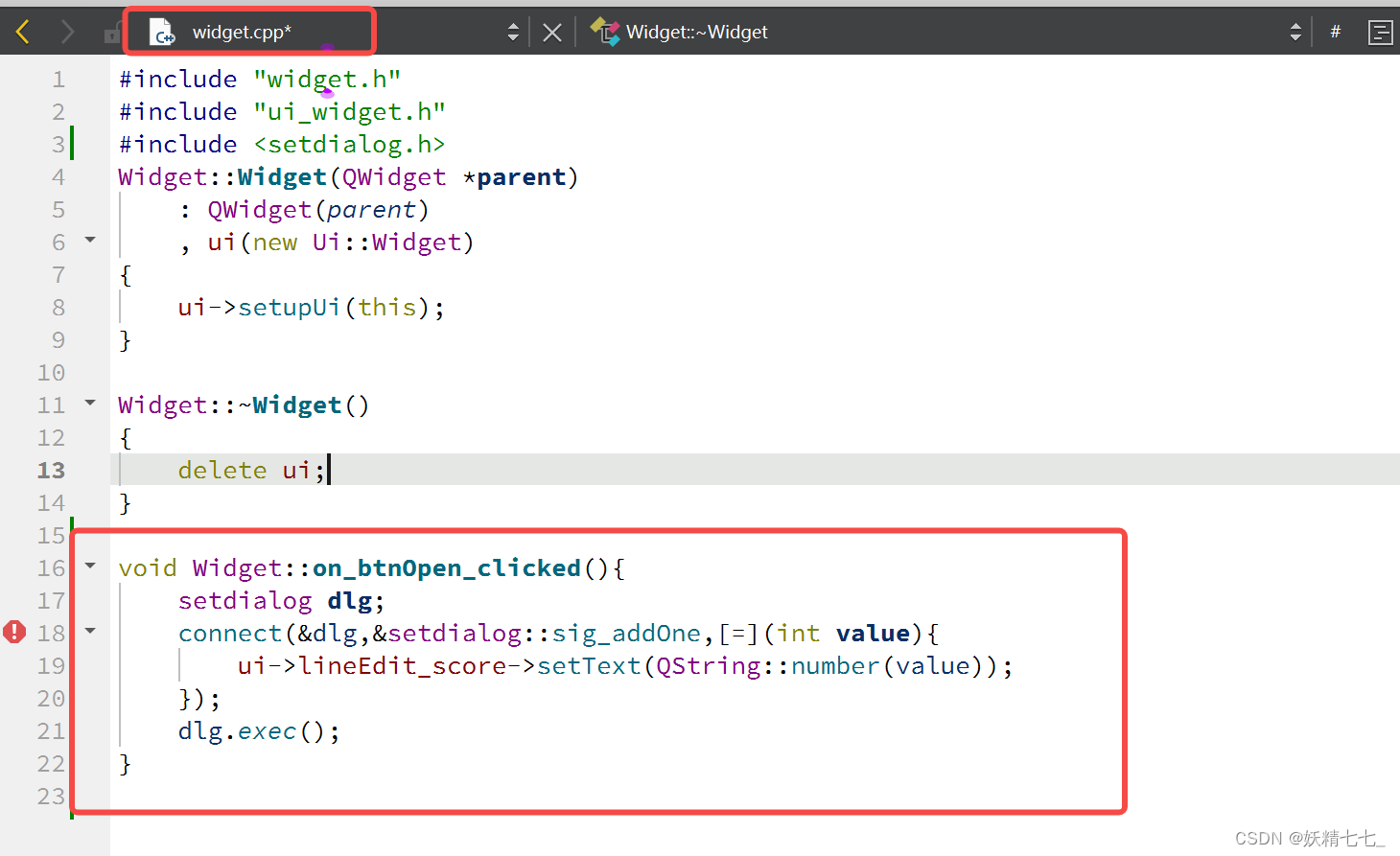Click Ui::Widget on line 6

(x=386, y=243)
